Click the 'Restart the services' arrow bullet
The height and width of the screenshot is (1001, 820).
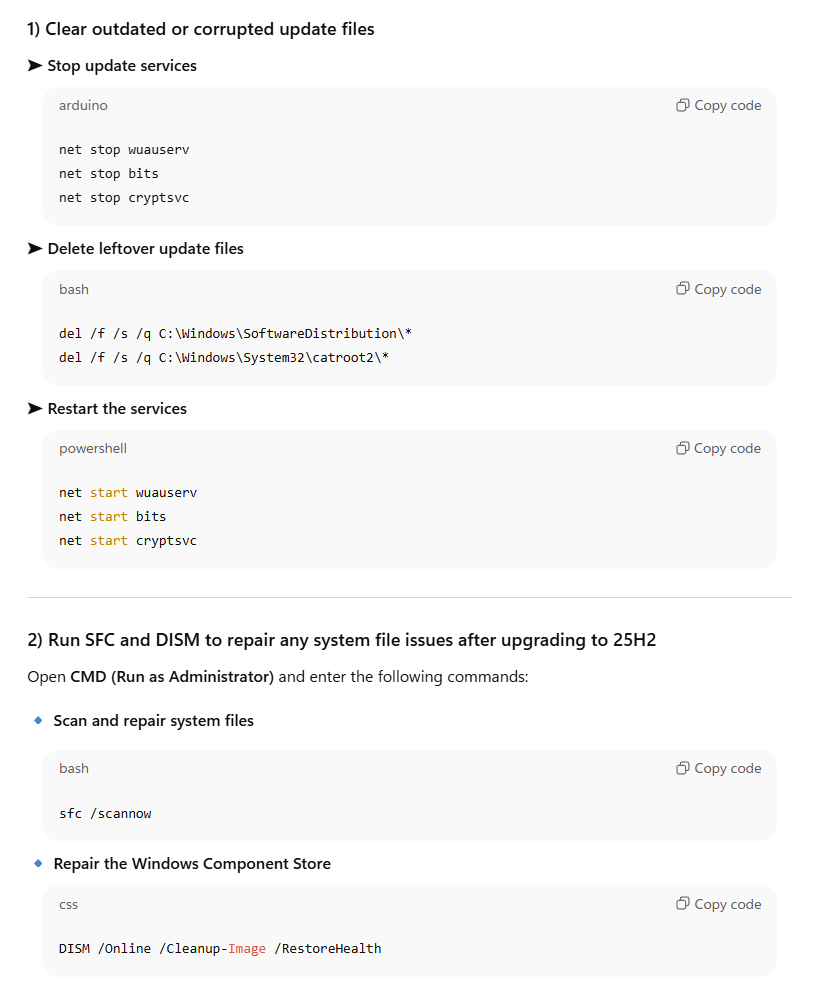pyautogui.click(x=34, y=409)
